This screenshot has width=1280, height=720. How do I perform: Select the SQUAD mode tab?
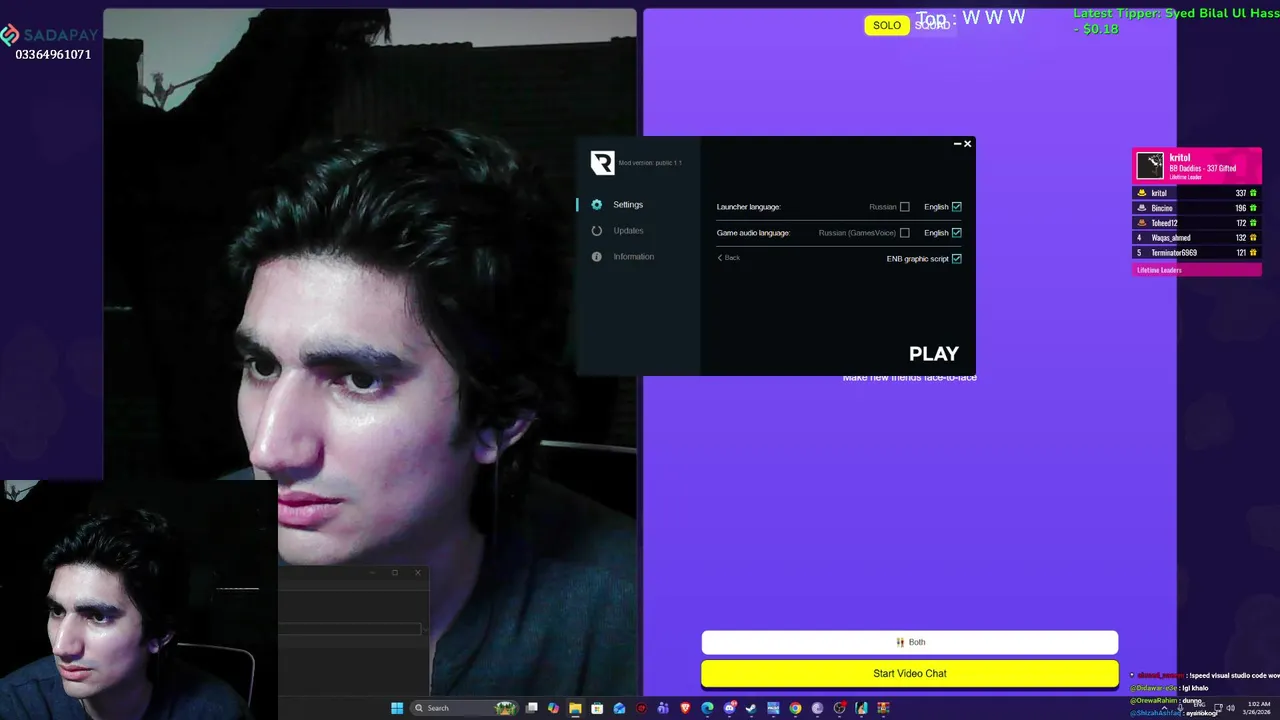tap(932, 25)
